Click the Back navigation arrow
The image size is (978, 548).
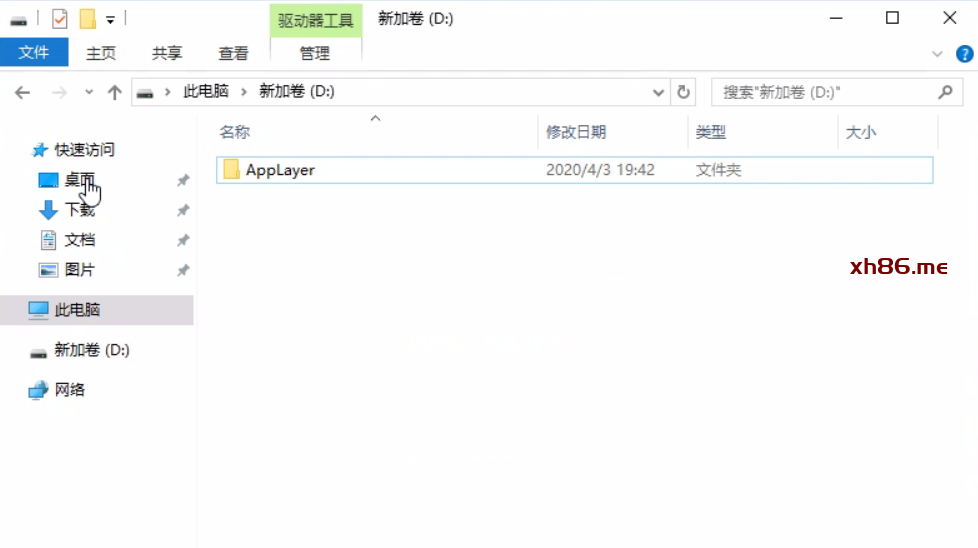coord(23,92)
